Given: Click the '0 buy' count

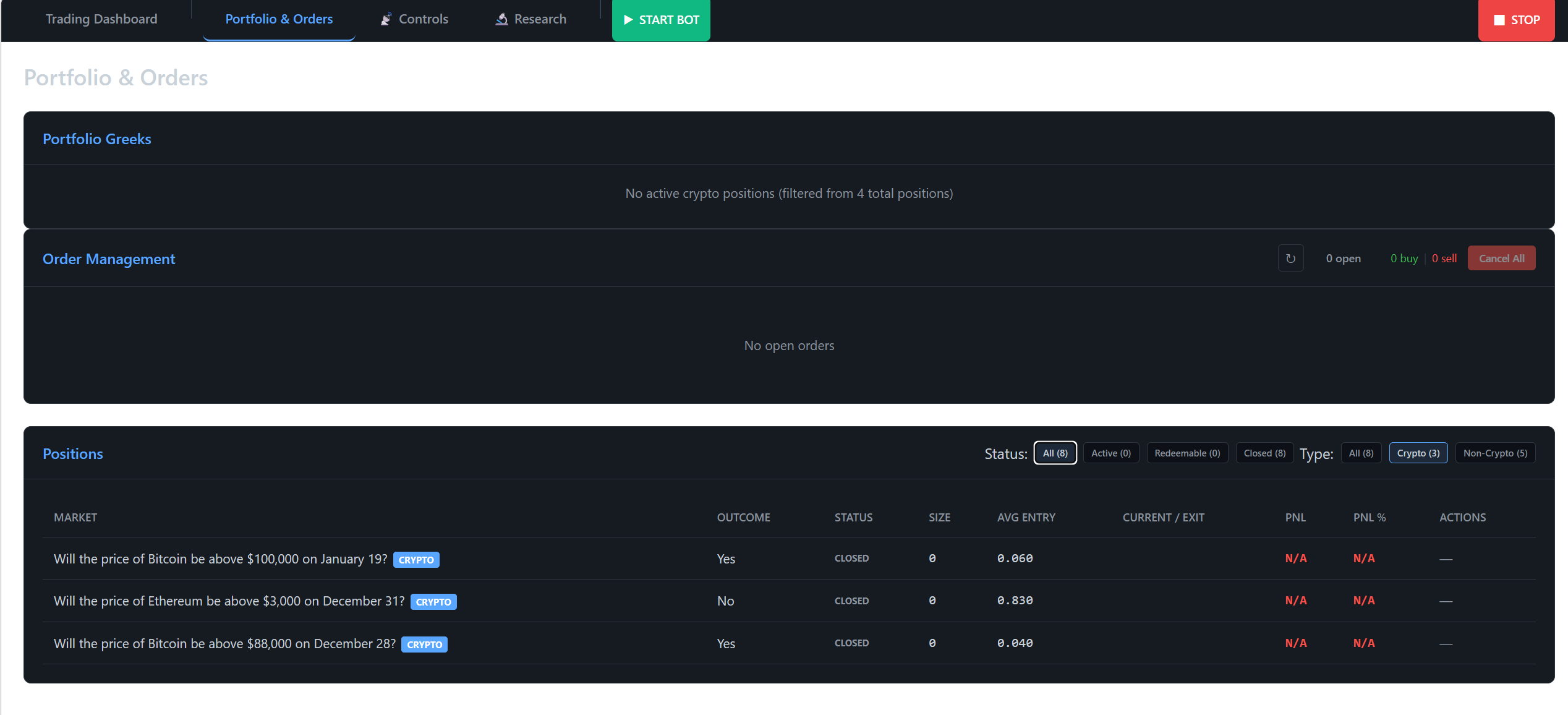Looking at the screenshot, I should (x=1404, y=259).
